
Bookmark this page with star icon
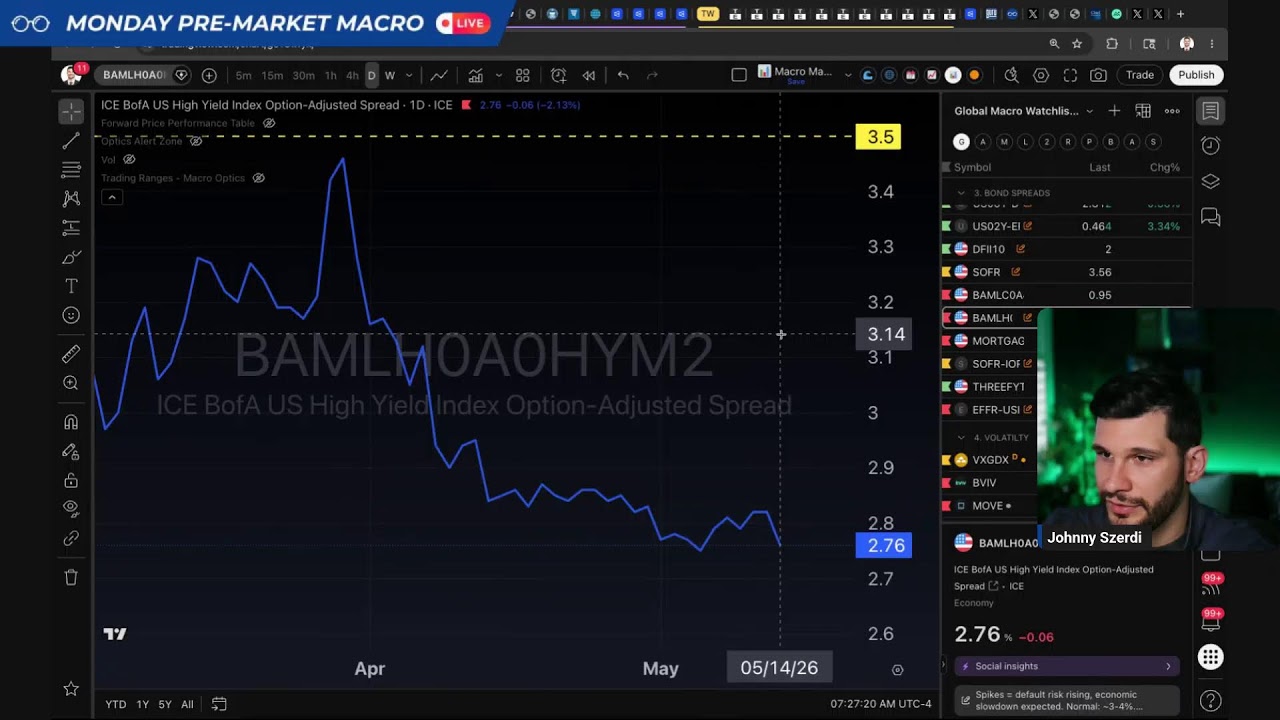(x=1077, y=44)
